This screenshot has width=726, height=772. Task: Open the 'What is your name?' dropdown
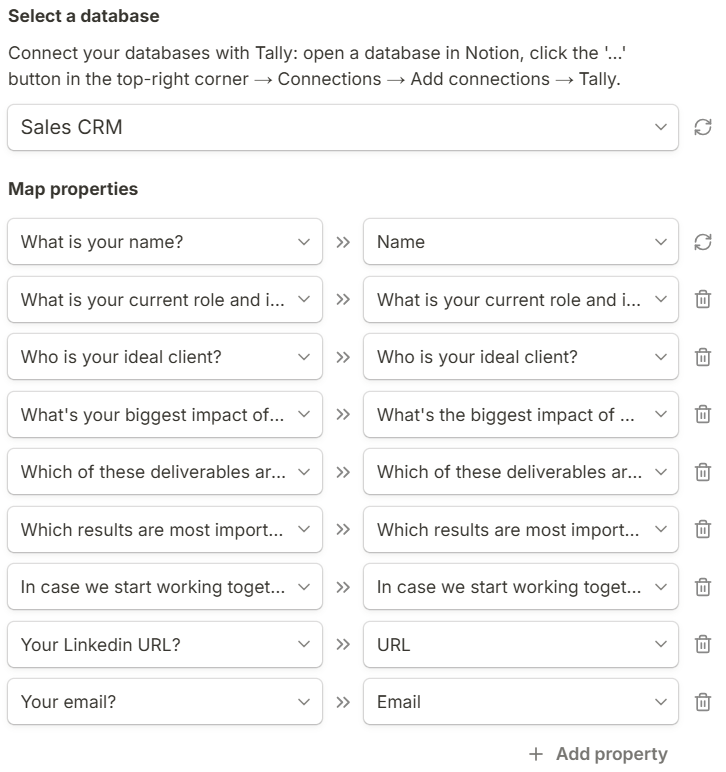(165, 242)
